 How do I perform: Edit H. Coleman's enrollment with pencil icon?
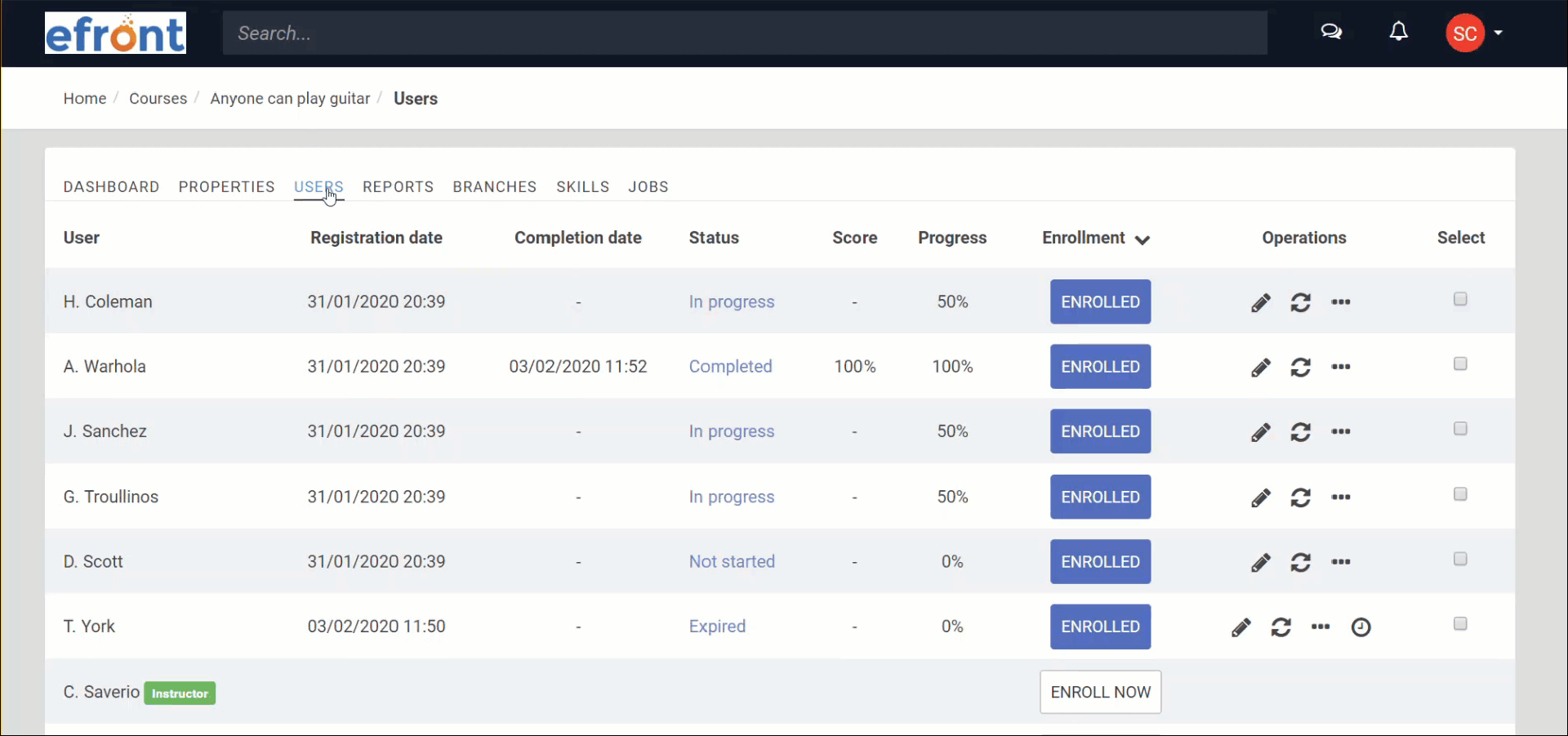(x=1261, y=302)
